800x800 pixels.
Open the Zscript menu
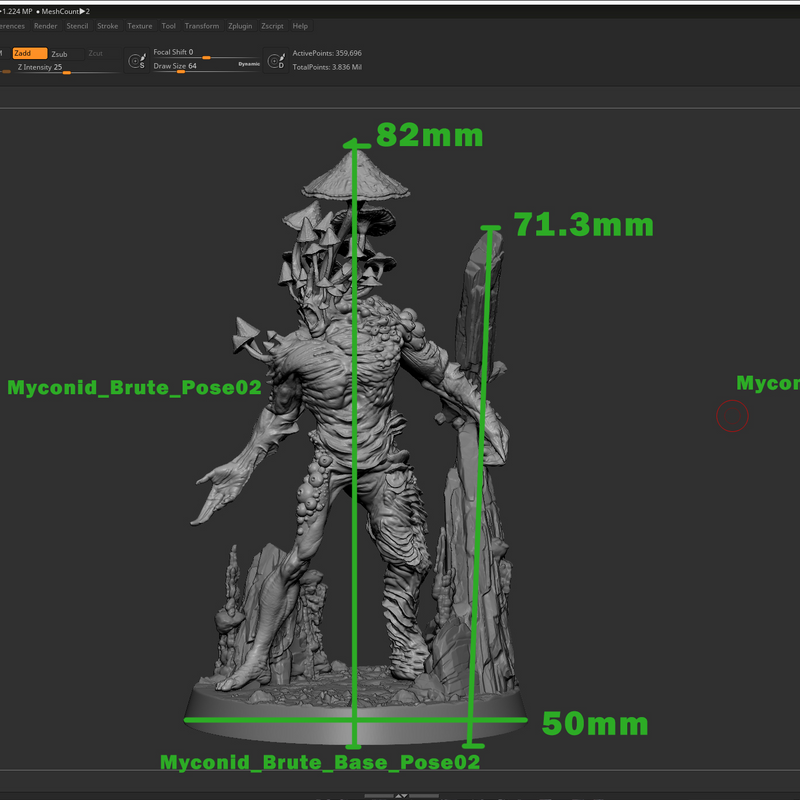272,26
